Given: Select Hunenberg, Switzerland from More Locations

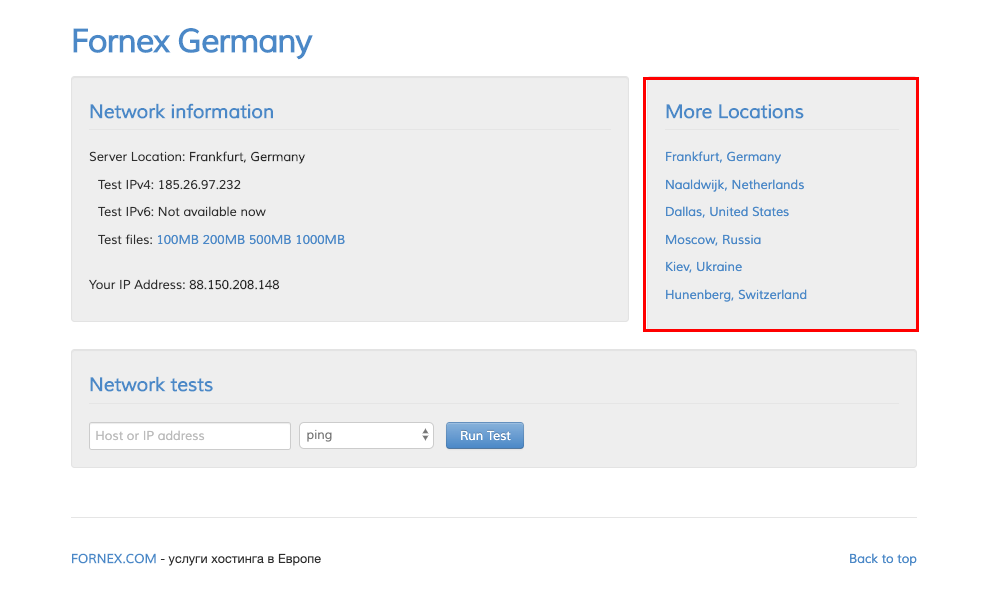Looking at the screenshot, I should coord(735,295).
